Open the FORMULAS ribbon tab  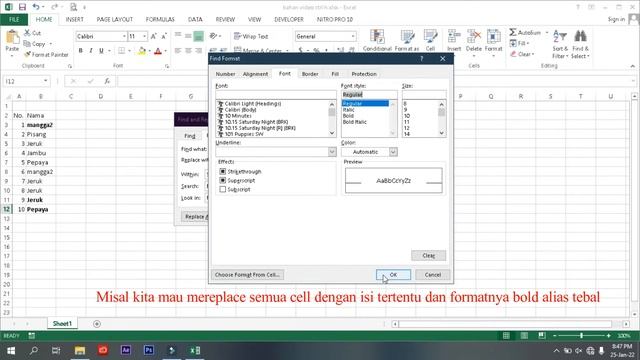coord(160,19)
